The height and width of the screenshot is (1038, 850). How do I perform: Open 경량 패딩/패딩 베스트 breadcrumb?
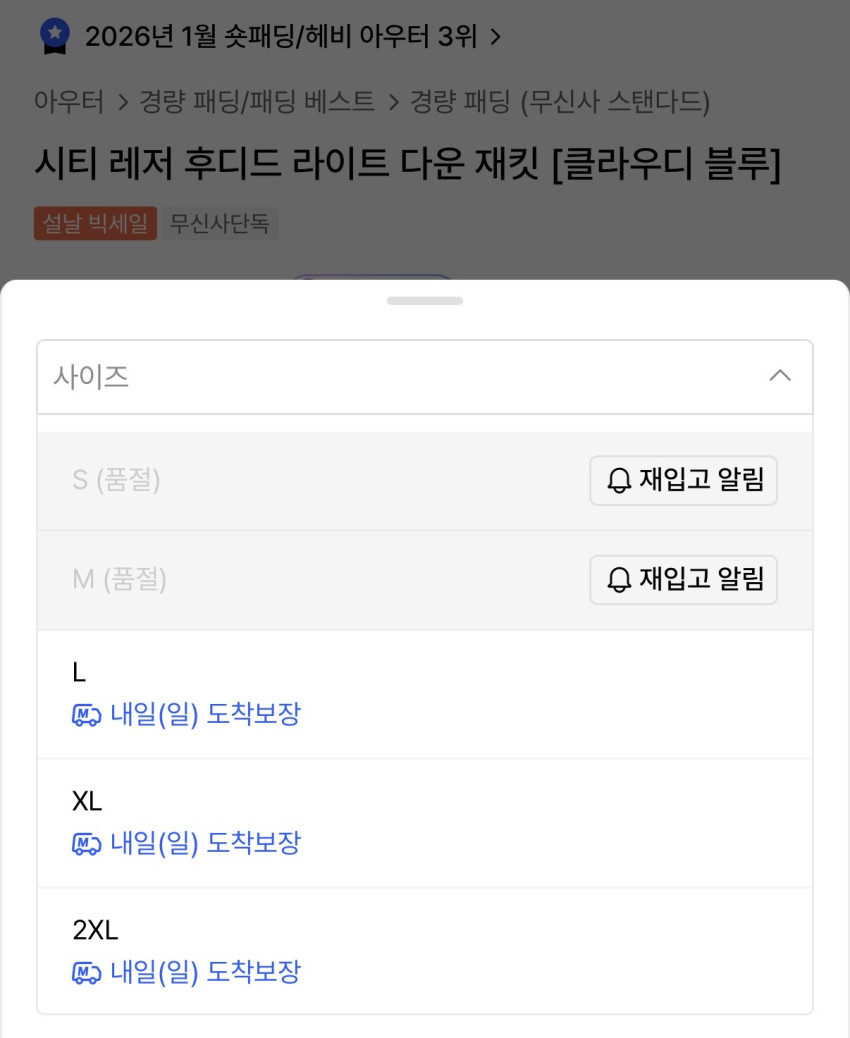pos(259,101)
